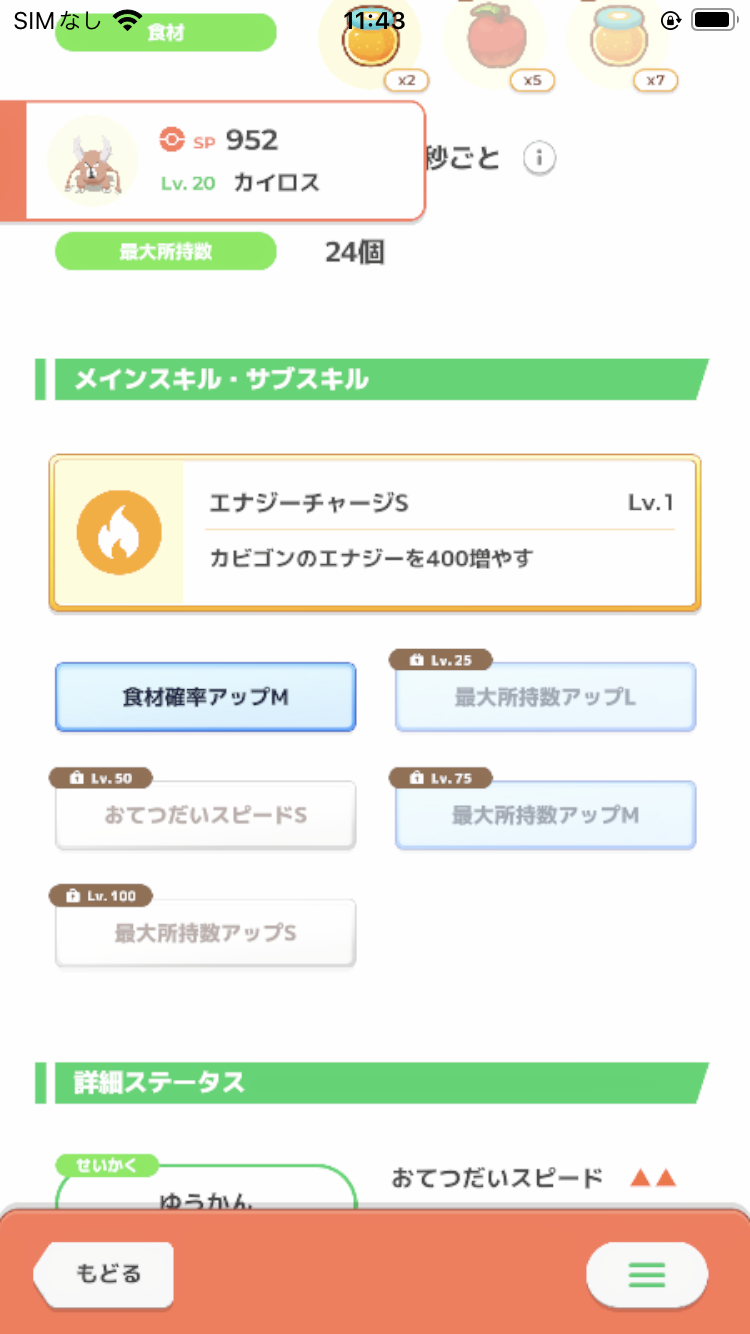Tap locked 最大所持数アップL sub skill
This screenshot has width=750, height=1334.
(545, 699)
